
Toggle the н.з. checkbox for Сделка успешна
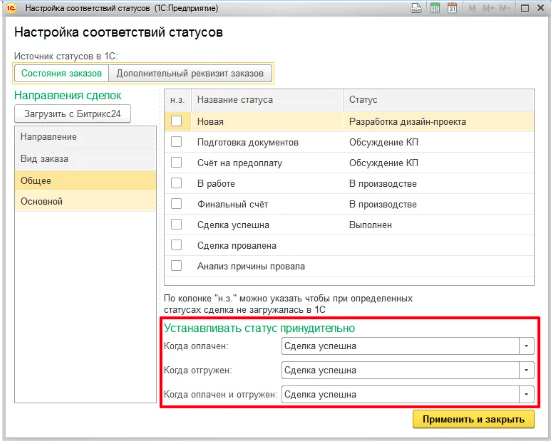(x=176, y=224)
